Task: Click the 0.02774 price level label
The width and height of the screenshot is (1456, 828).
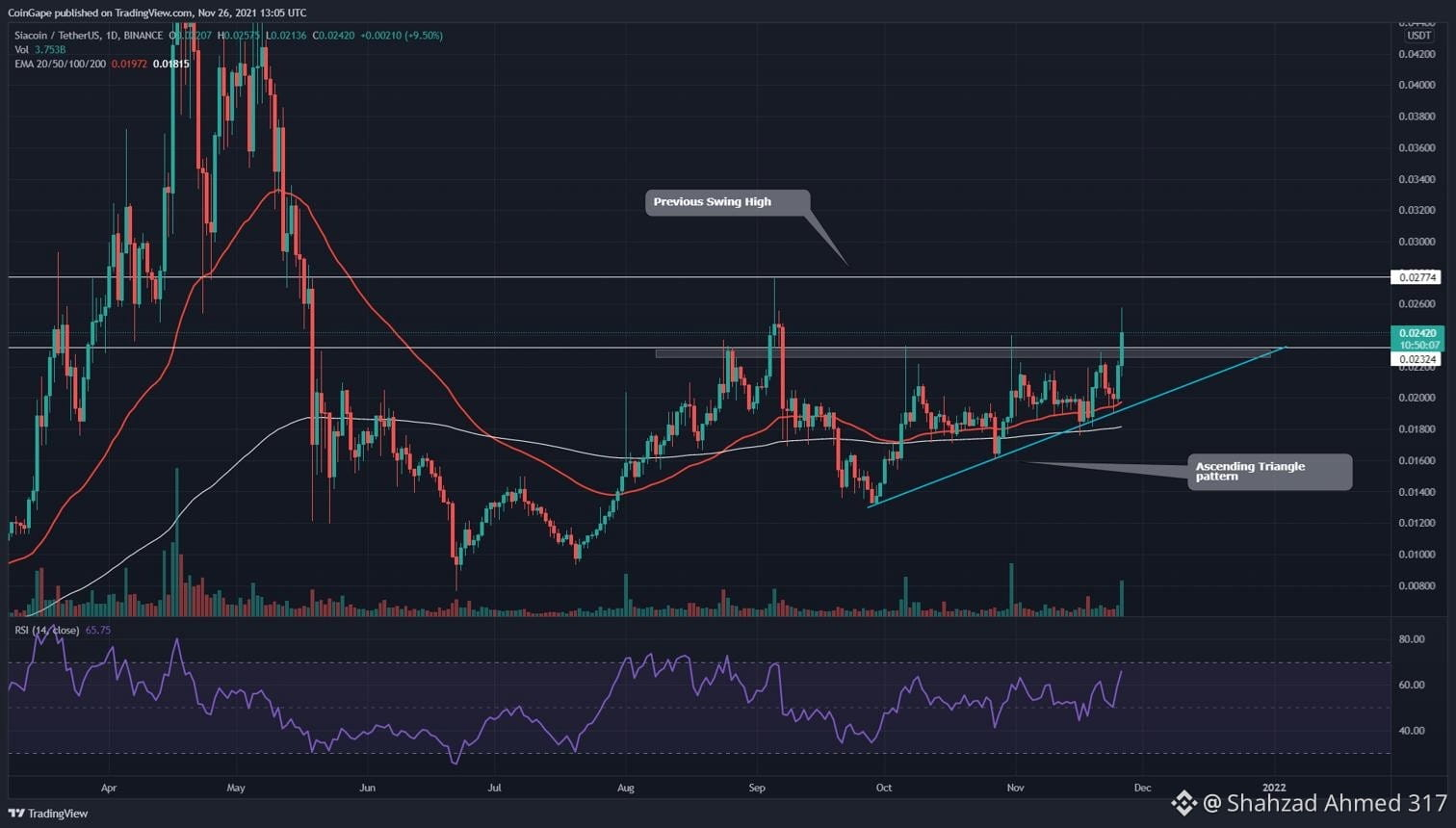Action: [x=1417, y=277]
